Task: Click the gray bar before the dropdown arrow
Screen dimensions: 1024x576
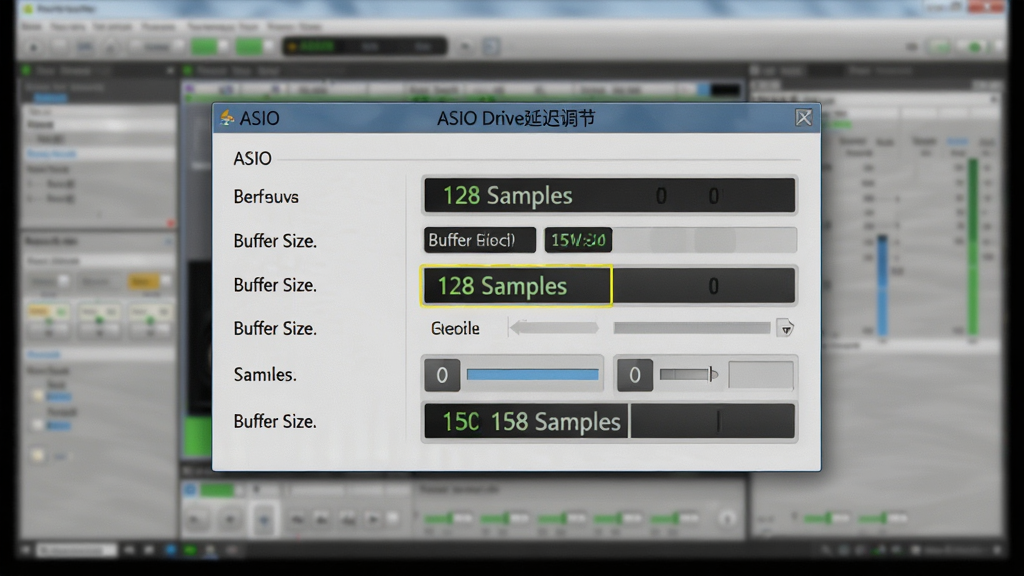Action: (x=692, y=328)
